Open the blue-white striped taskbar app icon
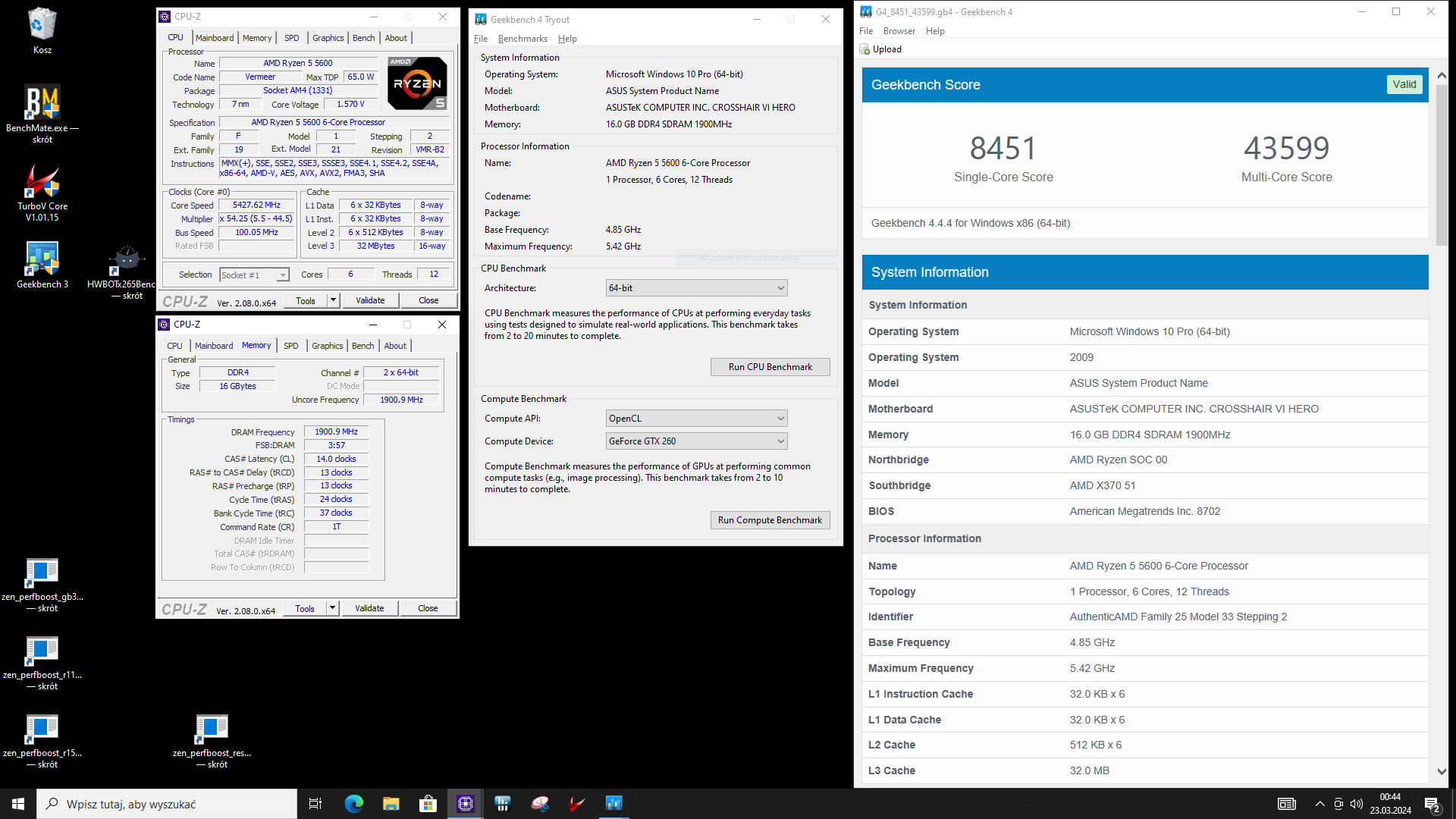Screen dimensions: 1456x819 [x=502, y=804]
